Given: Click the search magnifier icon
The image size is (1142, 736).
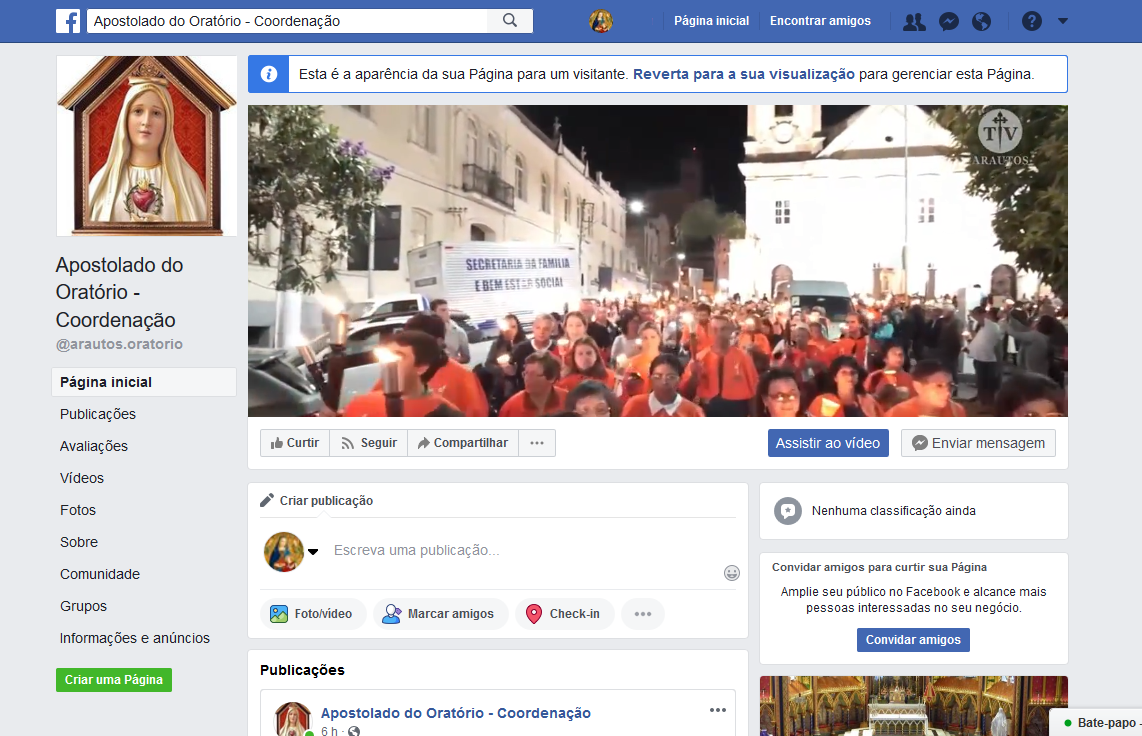Looking at the screenshot, I should tap(510, 21).
